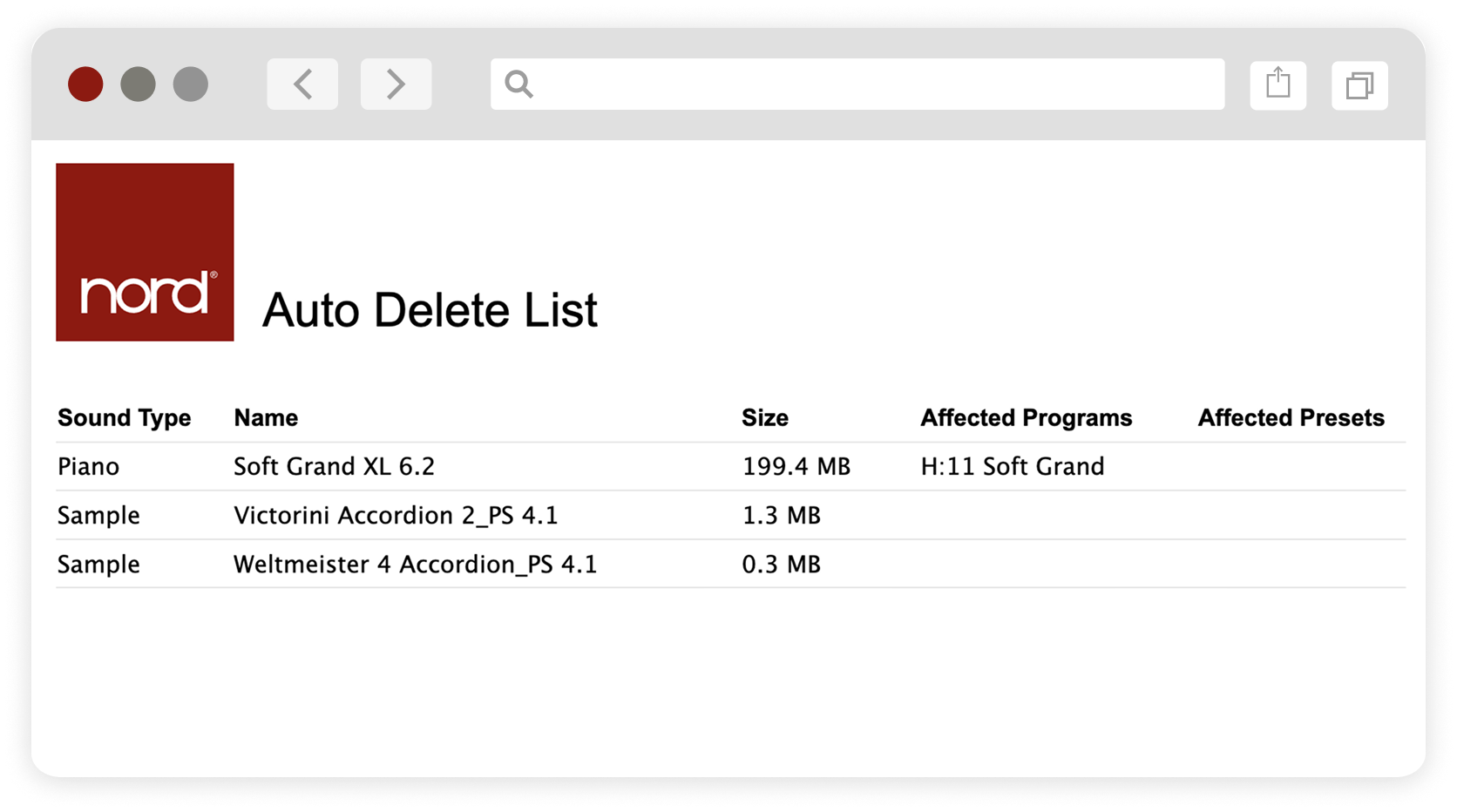Viewport: 1457px width, 812px height.
Task: Click the third gray zoom dot
Action: [x=191, y=85]
